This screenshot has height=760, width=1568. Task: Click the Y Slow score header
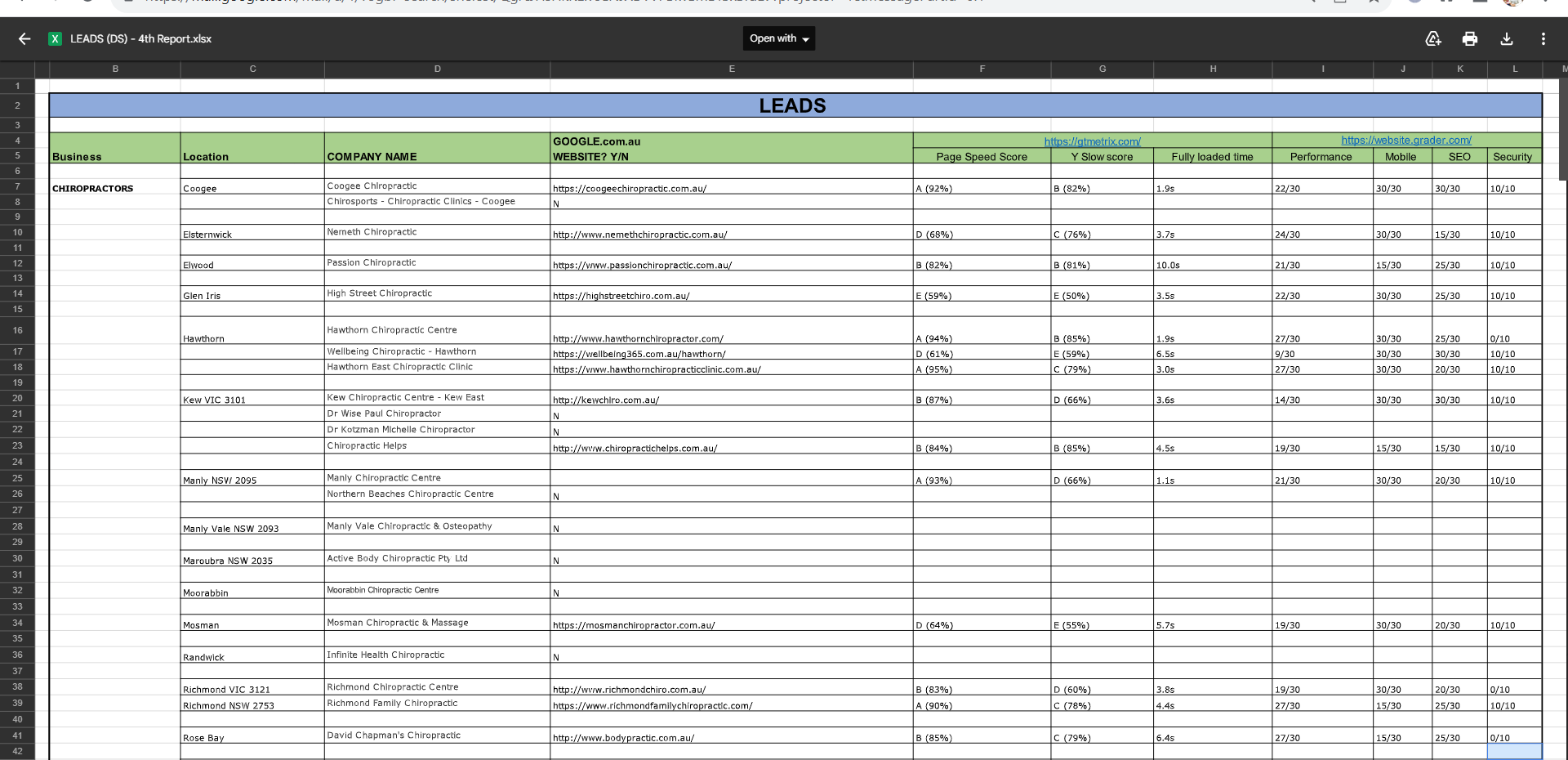(1102, 157)
